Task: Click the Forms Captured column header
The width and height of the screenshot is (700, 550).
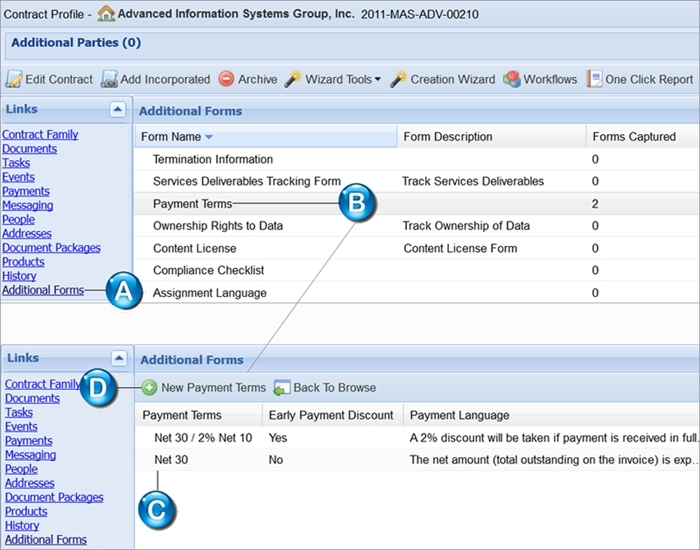Action: tap(643, 137)
